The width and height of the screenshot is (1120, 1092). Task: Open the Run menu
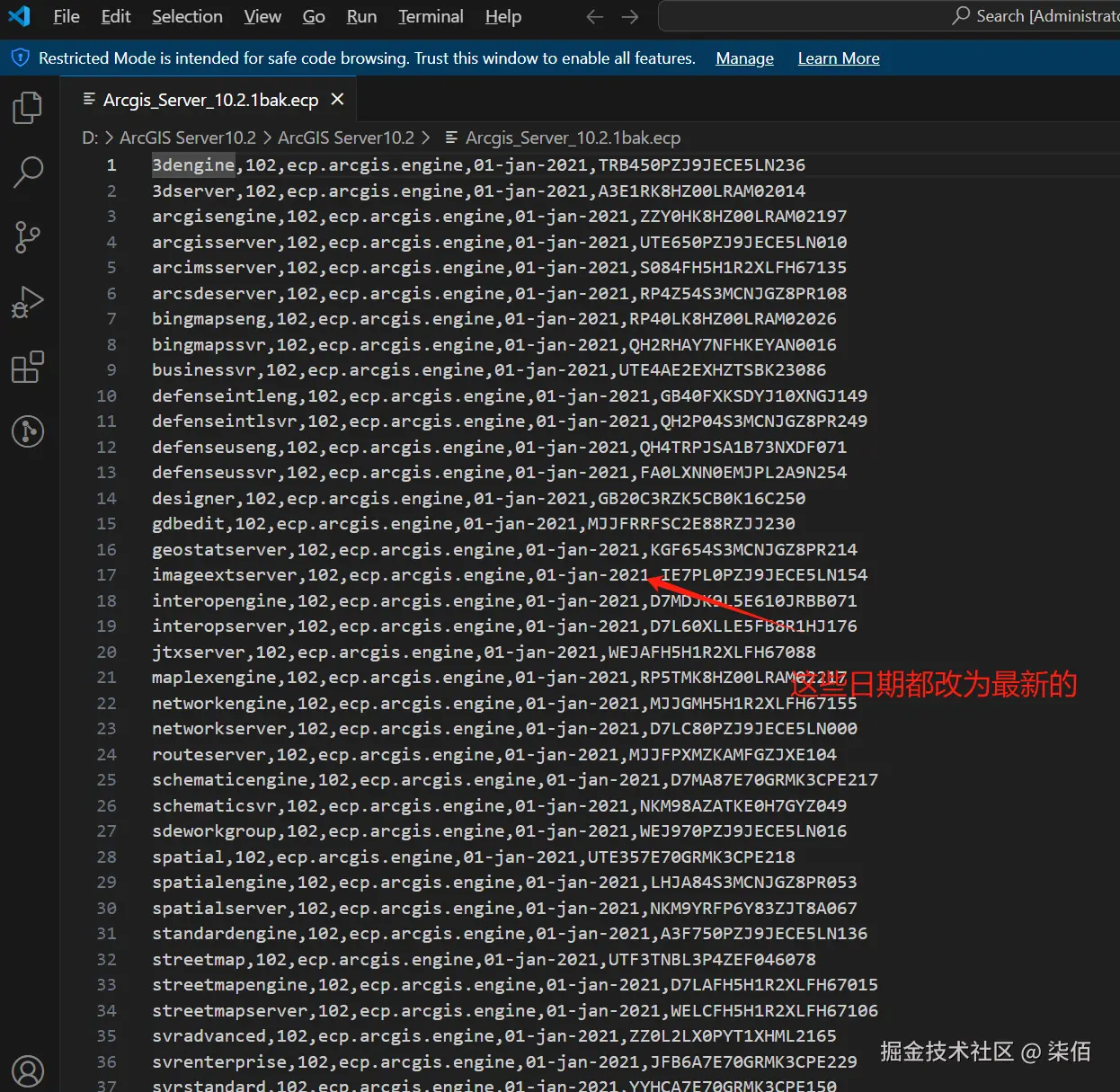point(361,16)
